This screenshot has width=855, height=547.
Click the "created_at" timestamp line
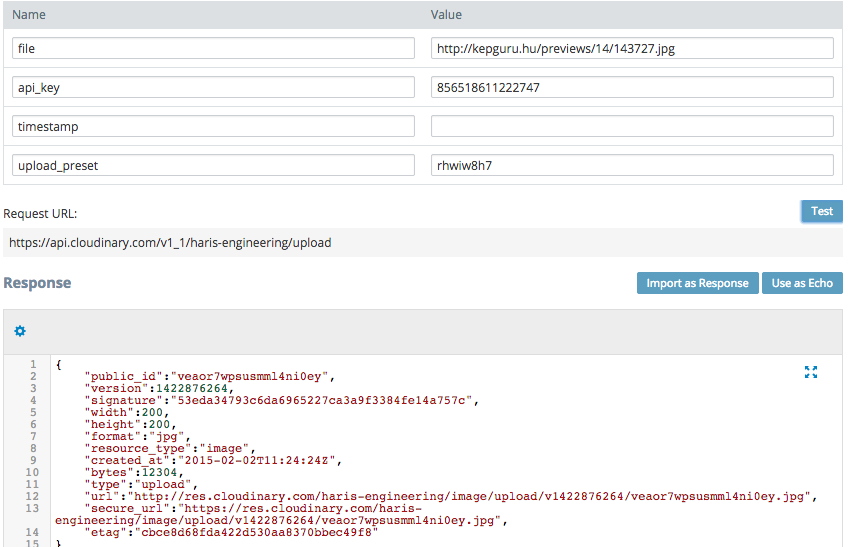tap(213, 460)
